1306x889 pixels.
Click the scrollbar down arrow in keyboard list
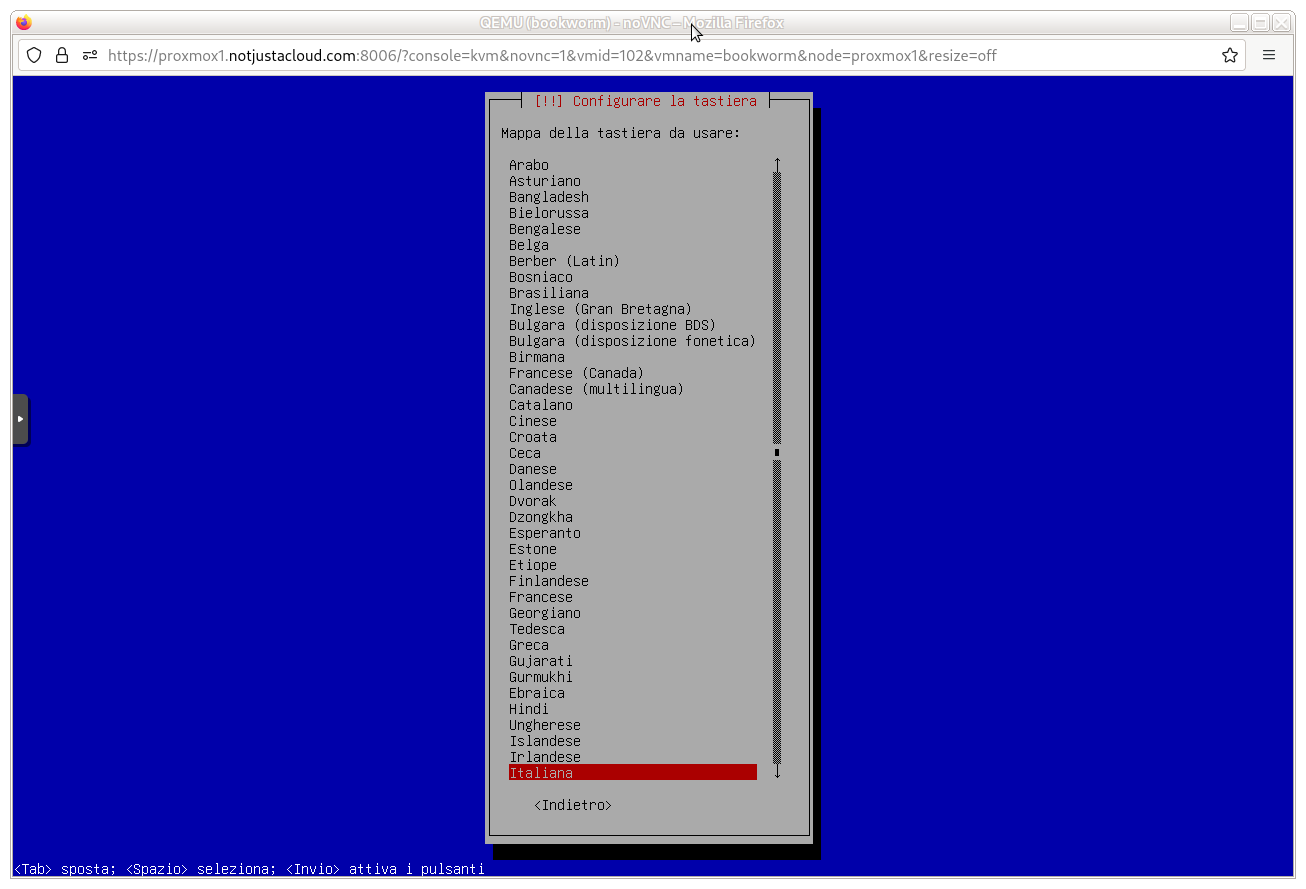[x=777, y=771]
